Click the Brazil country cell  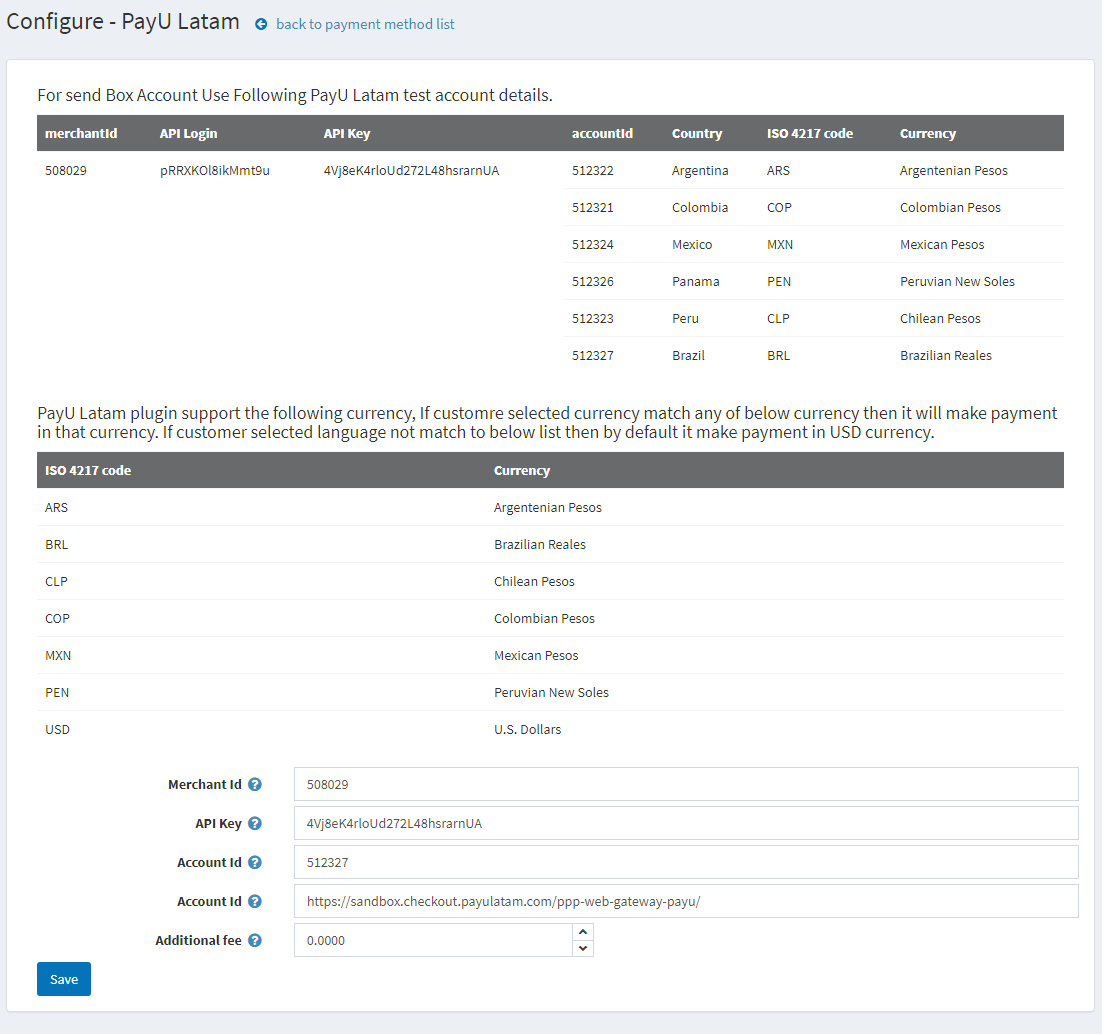click(x=688, y=356)
